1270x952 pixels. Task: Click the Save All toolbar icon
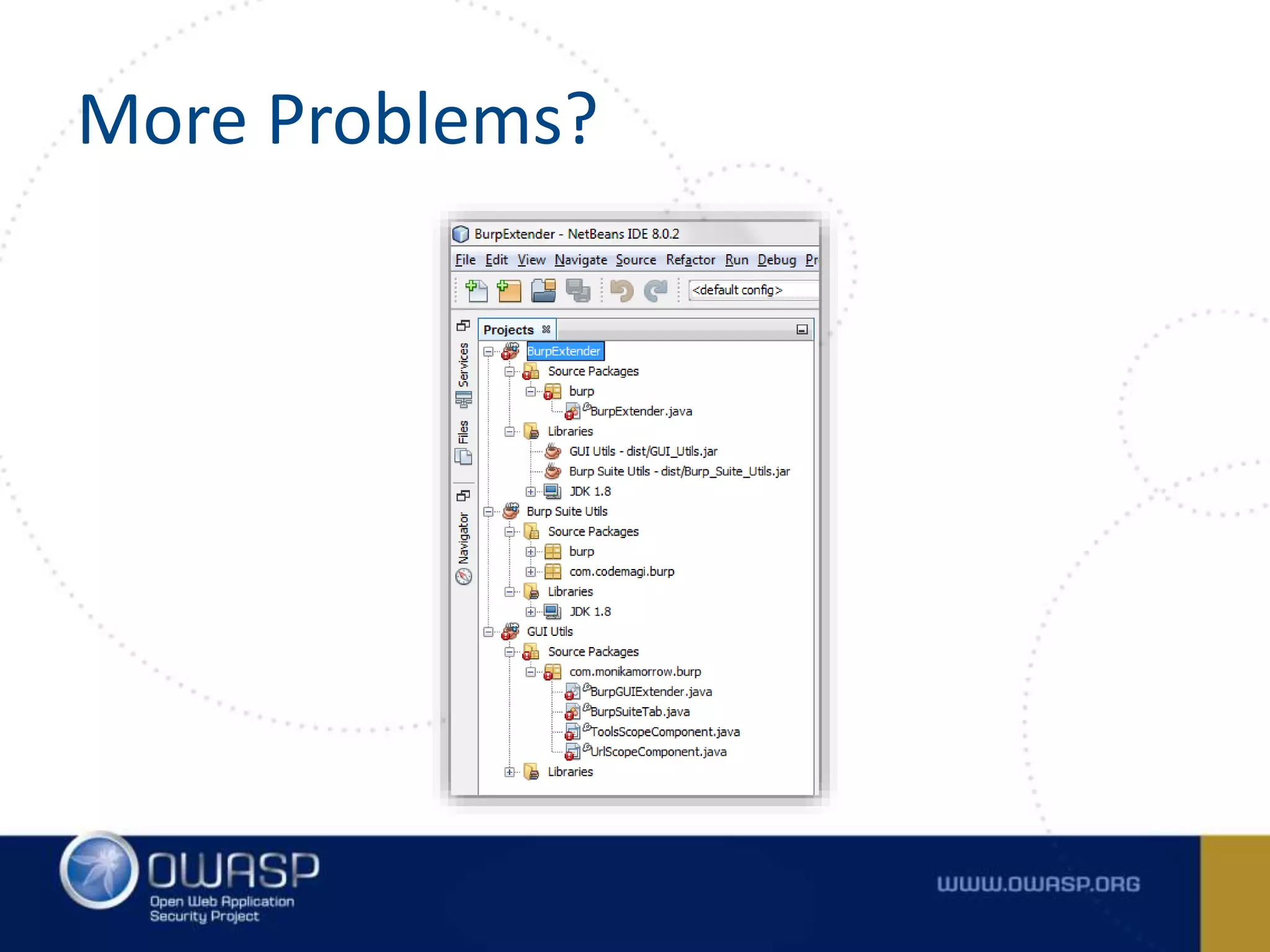[x=578, y=290]
